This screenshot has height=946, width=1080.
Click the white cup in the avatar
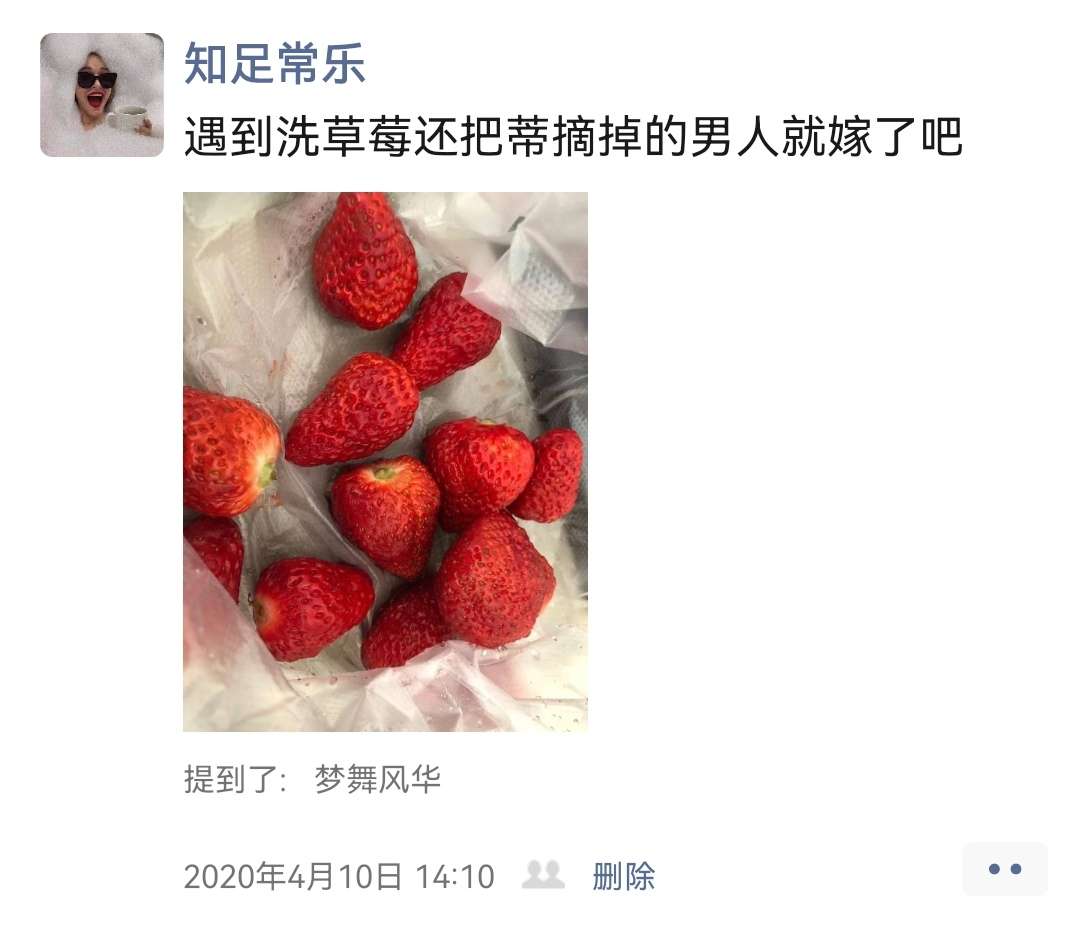coord(128,119)
